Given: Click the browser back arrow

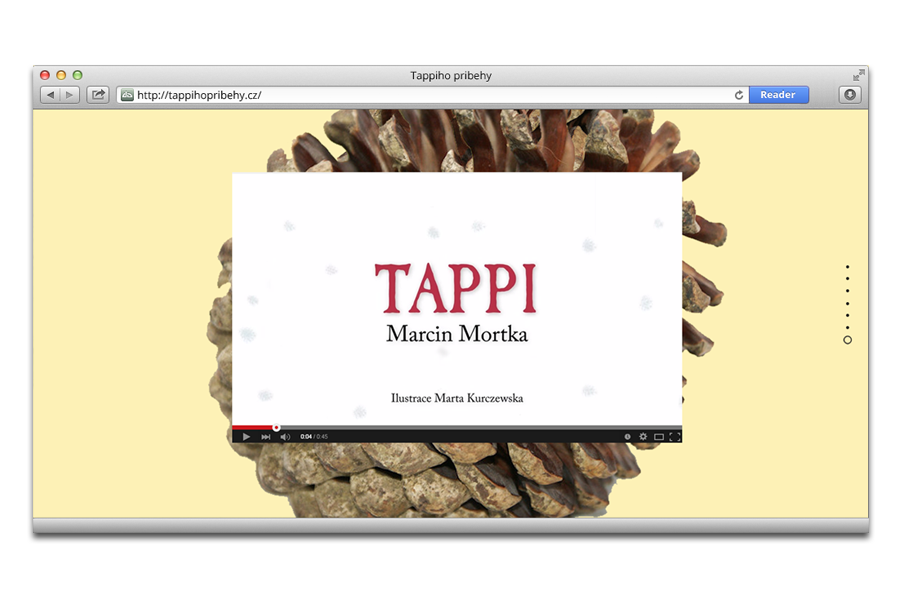Looking at the screenshot, I should pos(50,95).
